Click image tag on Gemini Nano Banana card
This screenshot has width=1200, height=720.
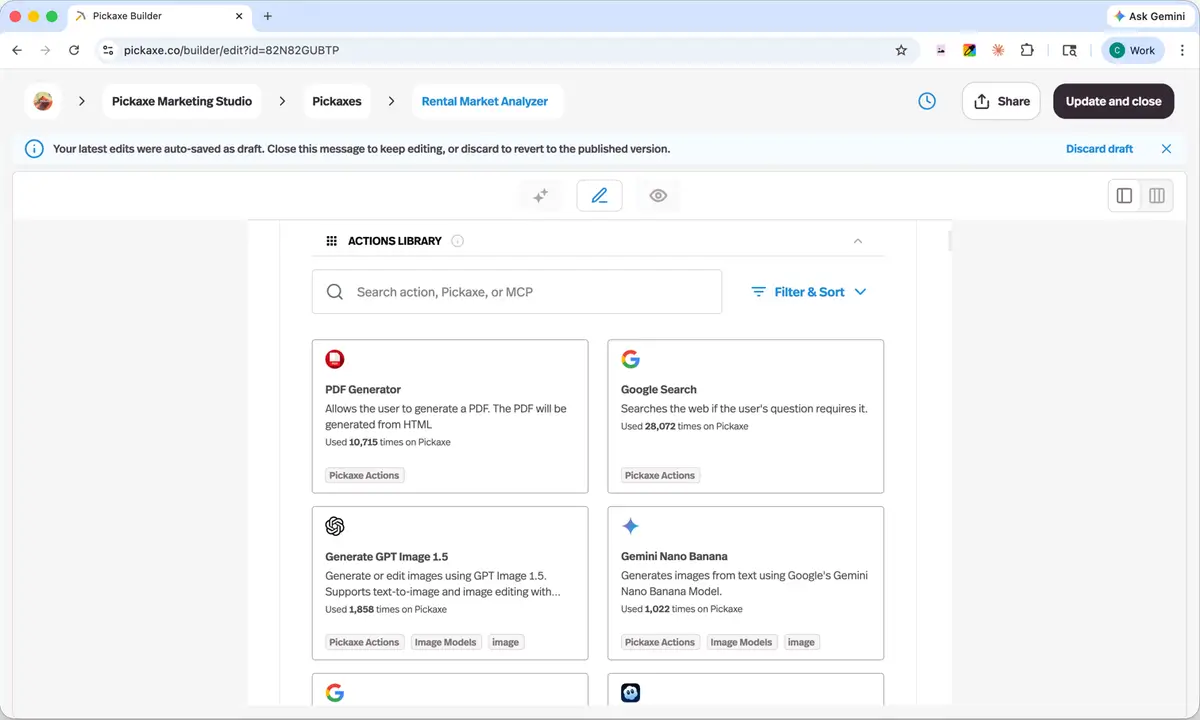click(801, 642)
